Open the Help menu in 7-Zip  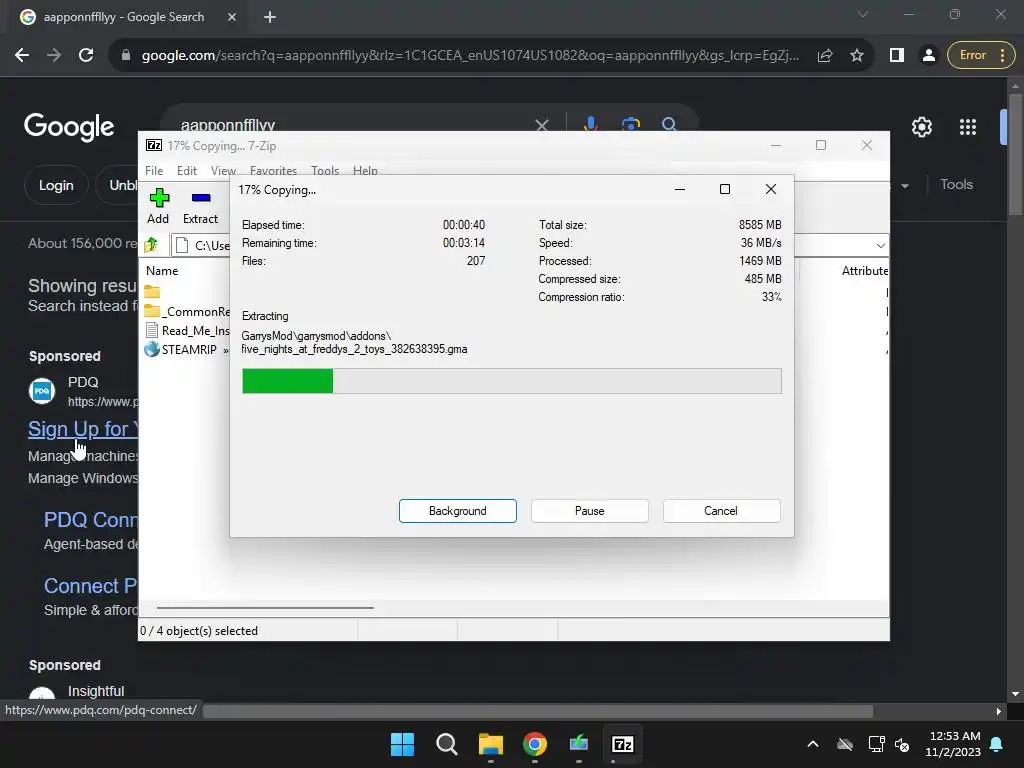click(x=365, y=170)
